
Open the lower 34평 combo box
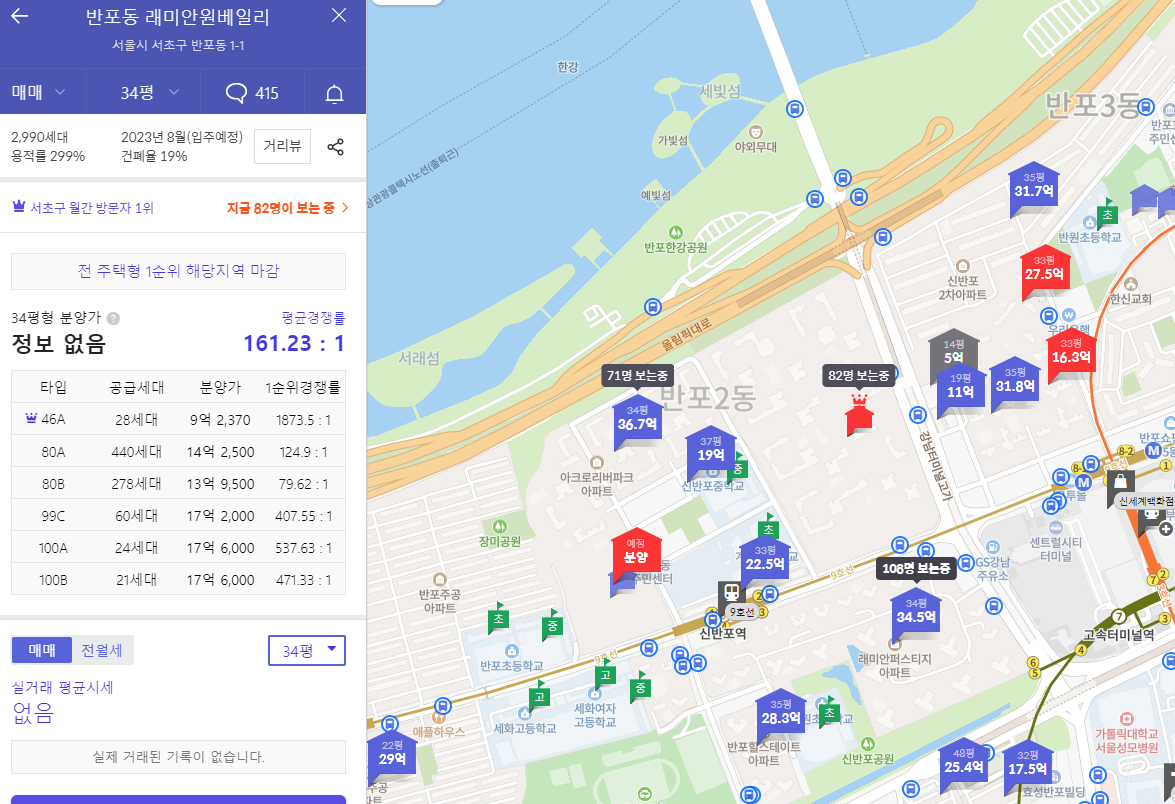coord(306,650)
